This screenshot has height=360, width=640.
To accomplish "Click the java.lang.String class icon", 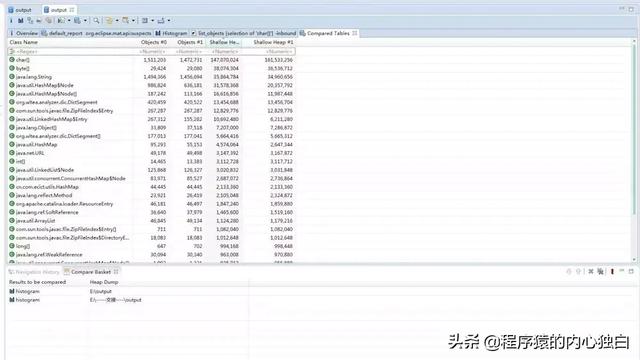I will pyautogui.click(x=12, y=77).
